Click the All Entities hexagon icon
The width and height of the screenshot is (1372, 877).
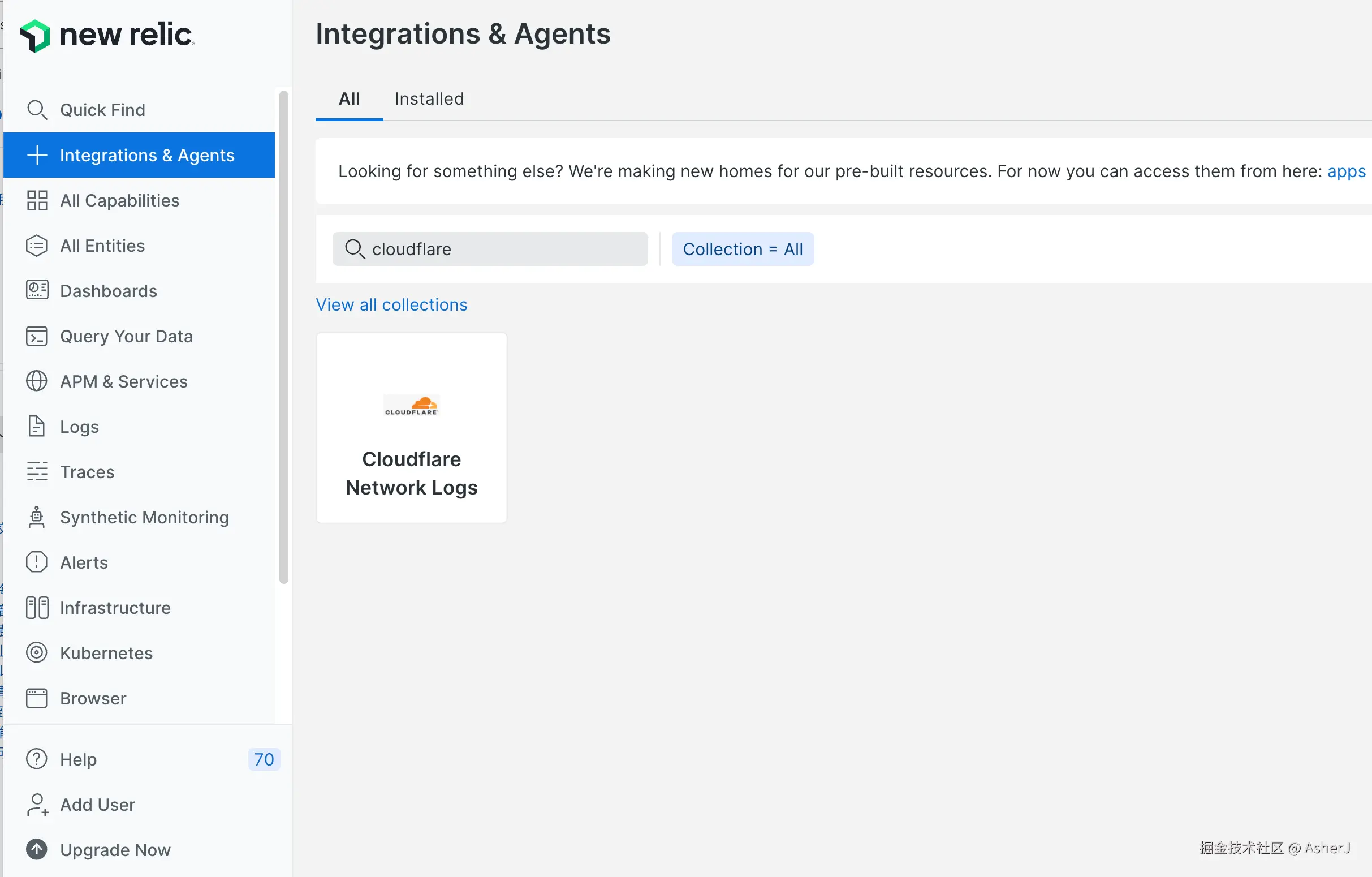click(x=37, y=246)
